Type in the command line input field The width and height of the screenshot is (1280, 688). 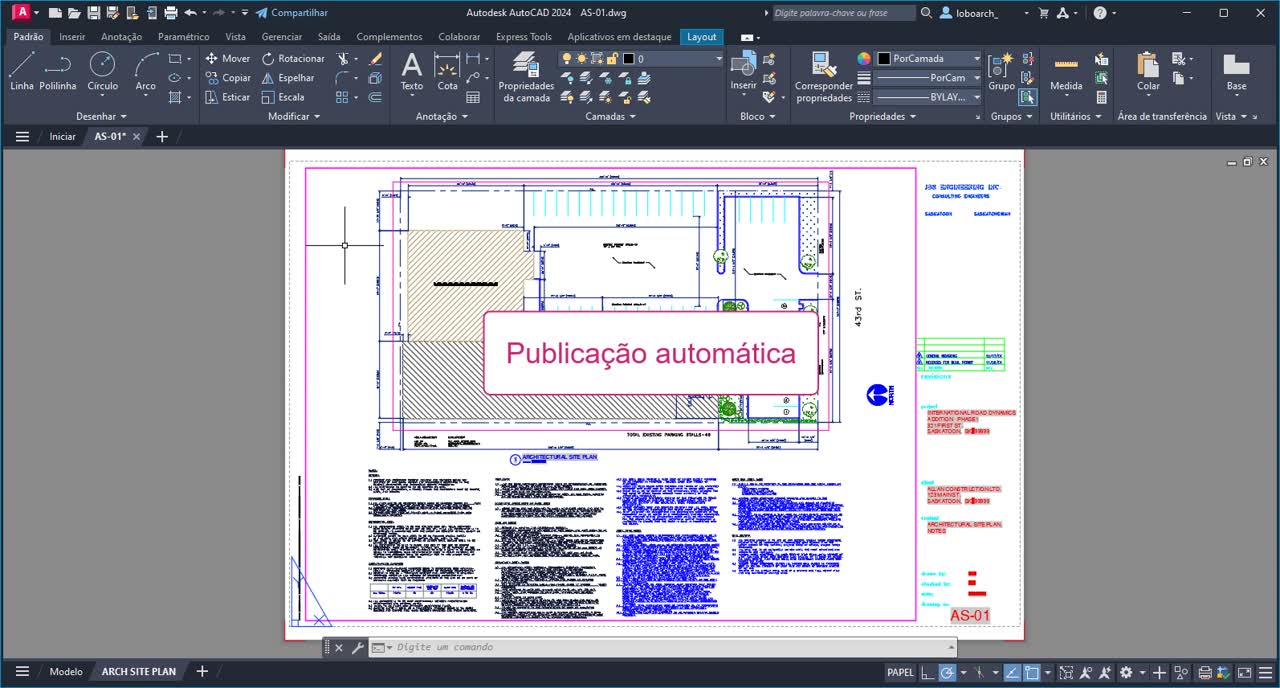point(600,647)
